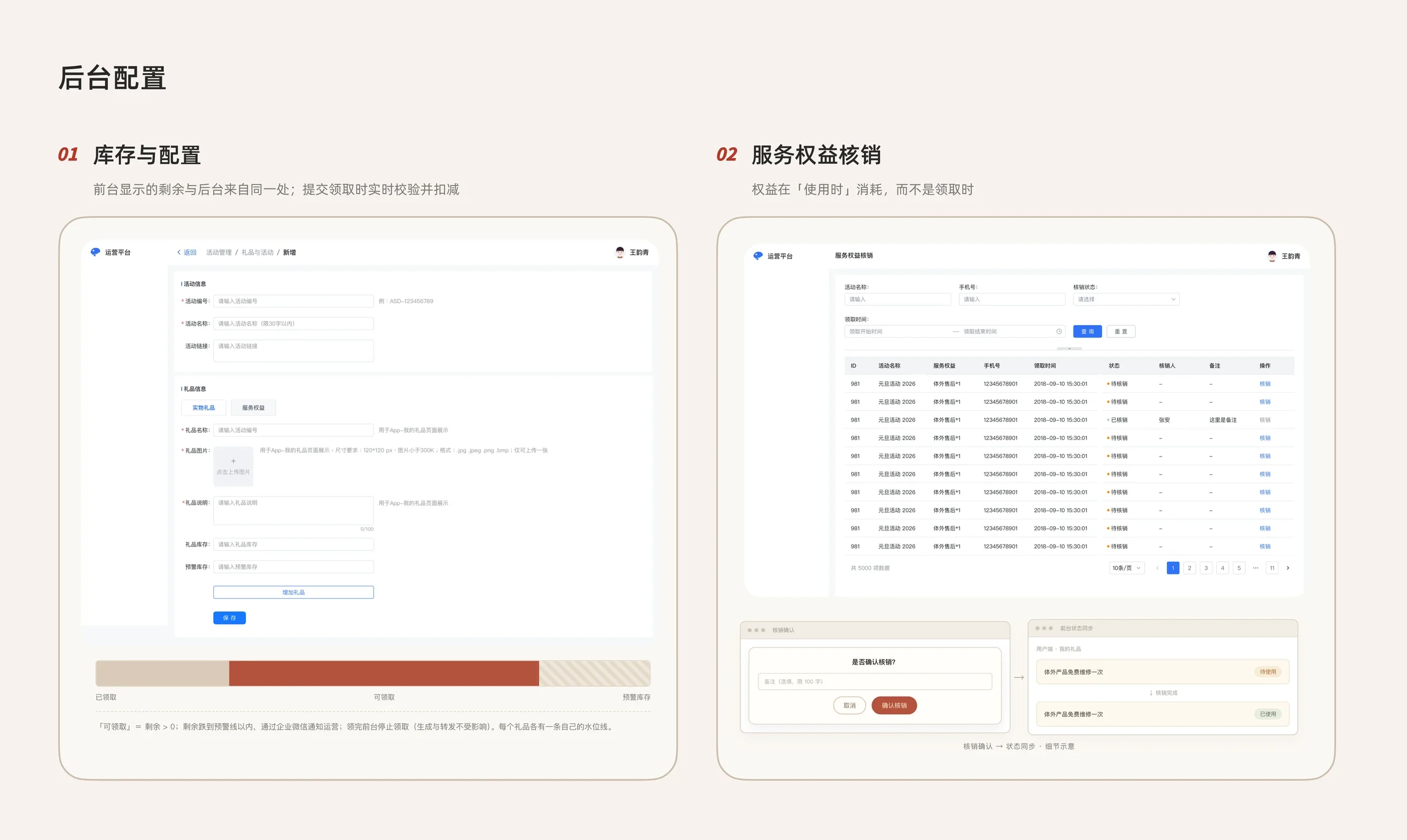Click the 礼品说明 text area
This screenshot has width=1407, height=840.
[x=293, y=510]
